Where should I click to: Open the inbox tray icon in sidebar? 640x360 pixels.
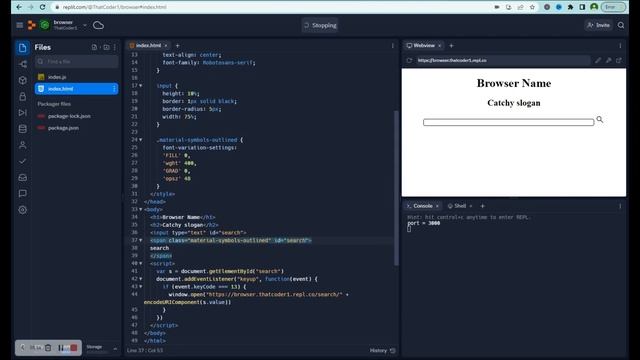(22, 178)
